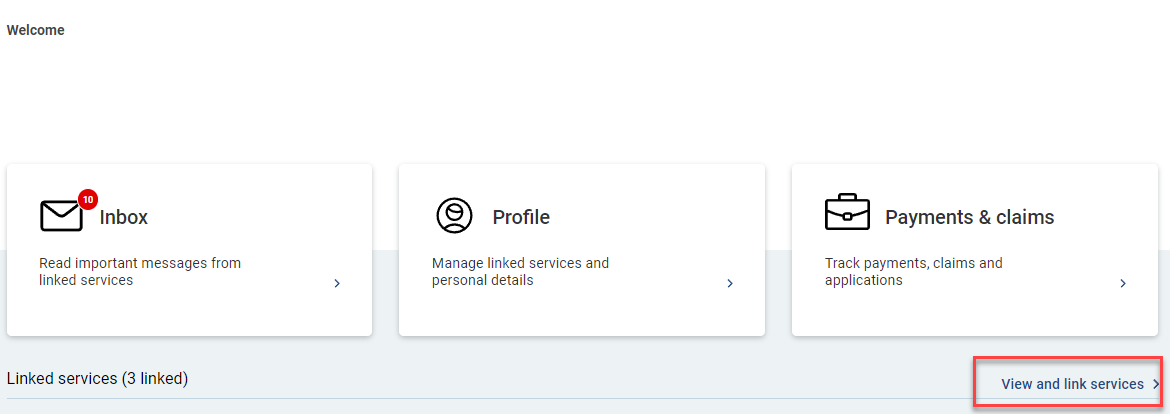Open Profile using its card chevron arrow
Viewport: 1170px width, 414px height.
pyautogui.click(x=730, y=283)
